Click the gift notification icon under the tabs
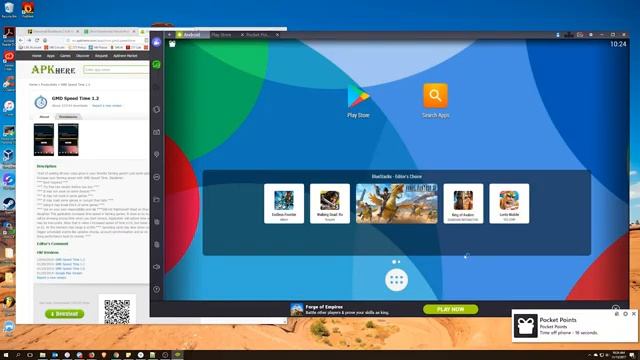 [172, 44]
